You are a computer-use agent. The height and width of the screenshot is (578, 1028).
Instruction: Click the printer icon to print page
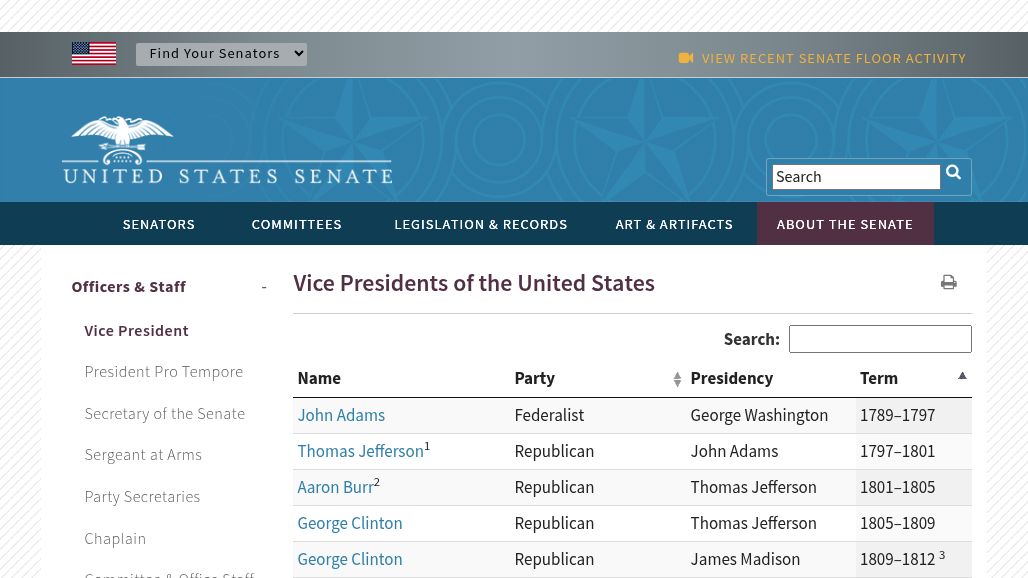tap(948, 283)
